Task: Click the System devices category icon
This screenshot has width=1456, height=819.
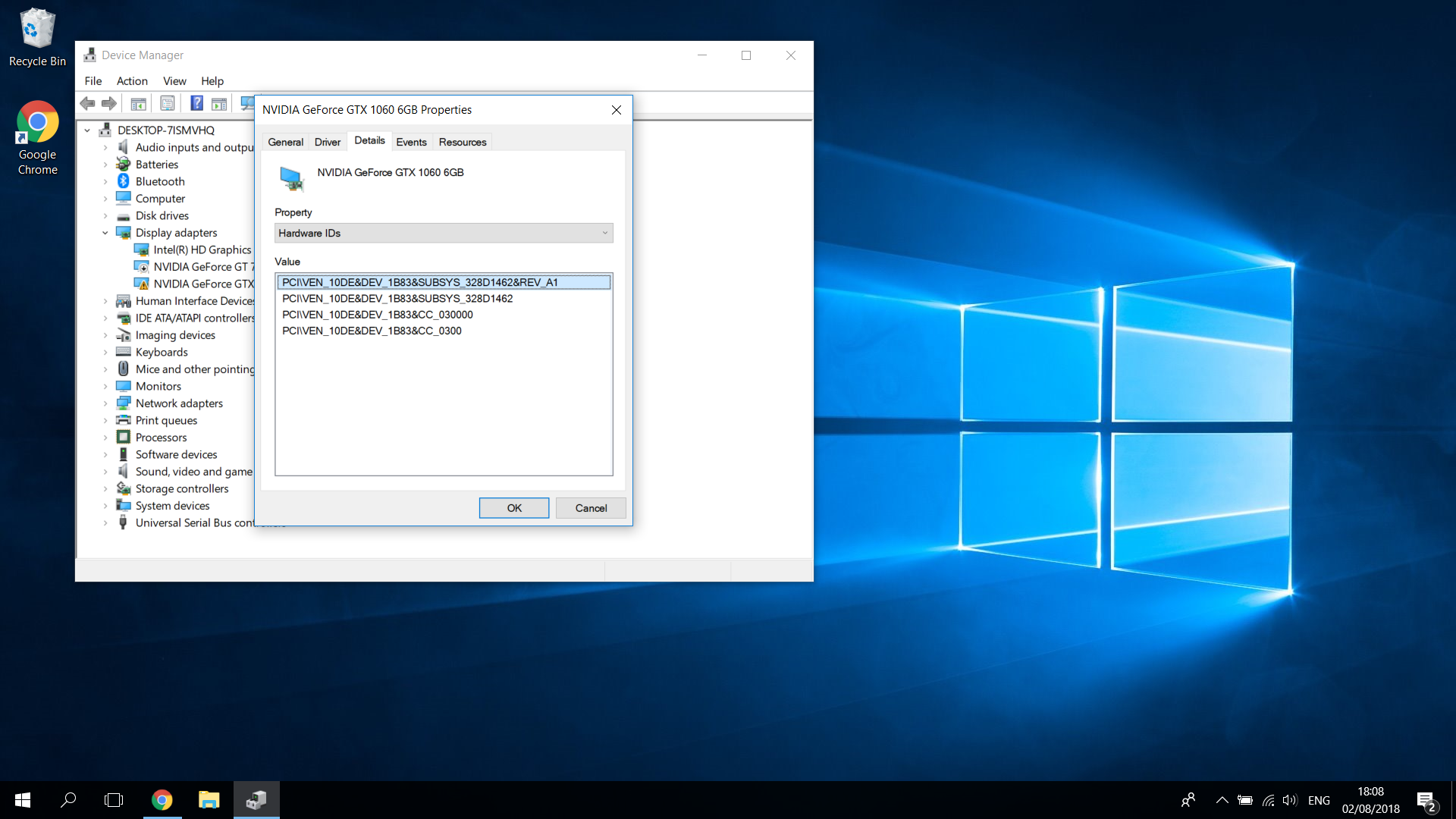Action: click(124, 505)
